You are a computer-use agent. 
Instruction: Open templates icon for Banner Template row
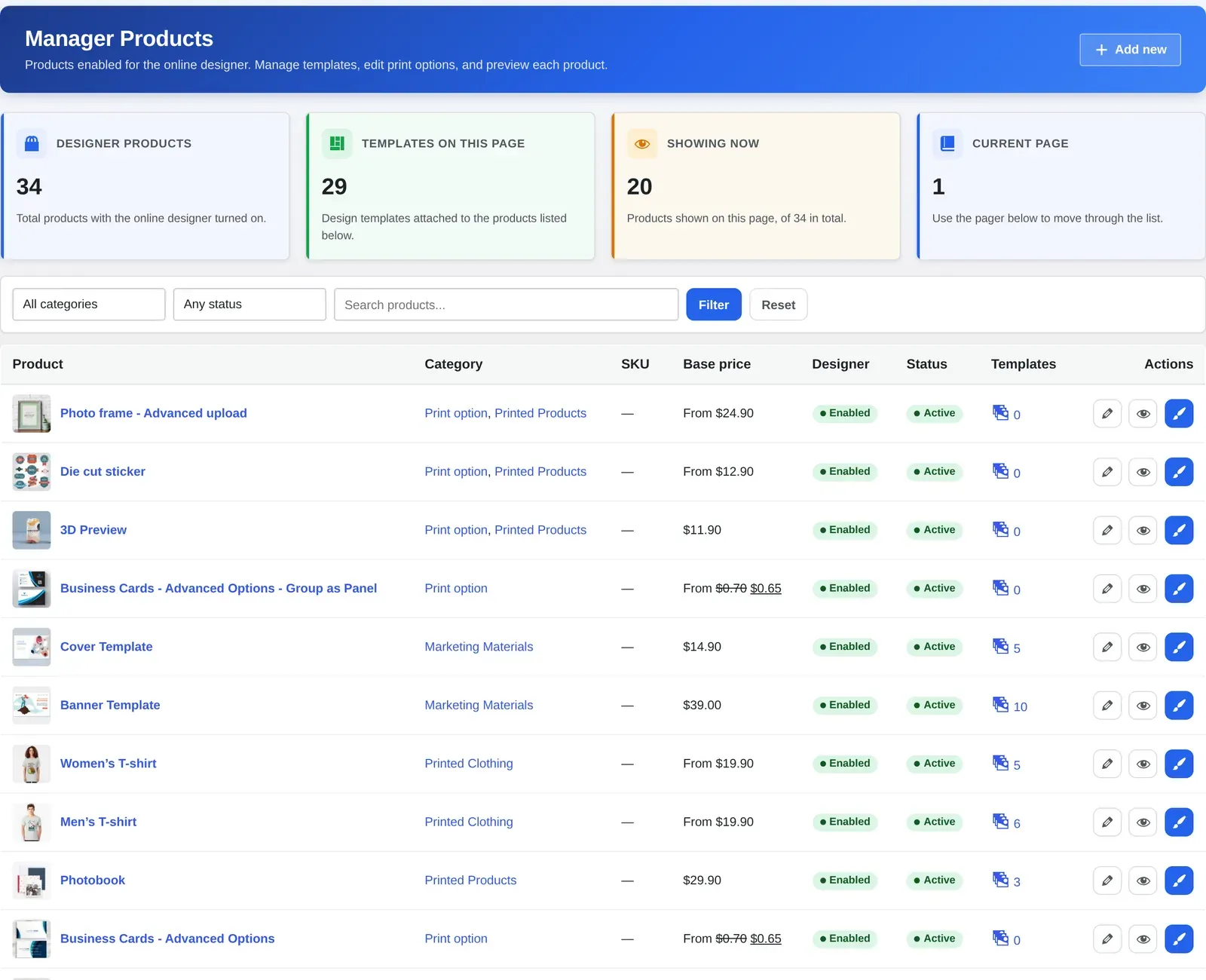pyautogui.click(x=1000, y=705)
